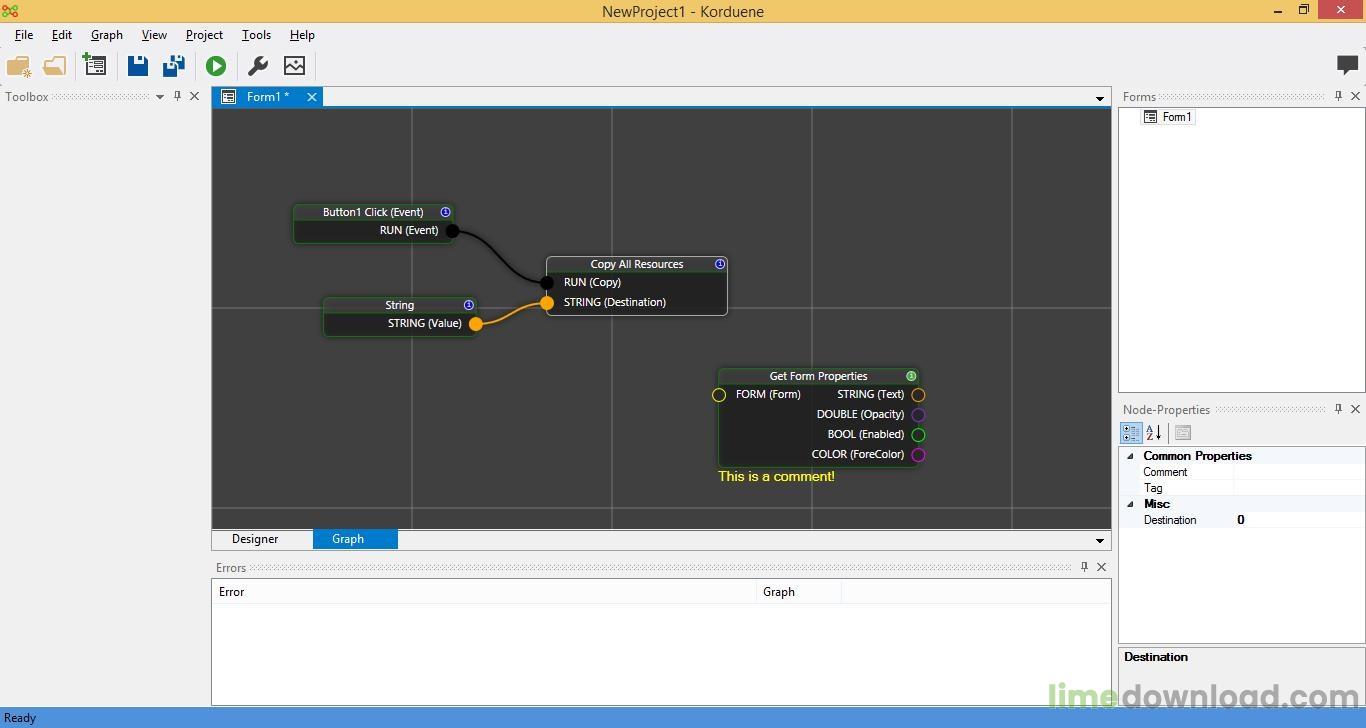The image size is (1366, 728).
Task: Open settings via the wrench icon
Action: coord(258,66)
